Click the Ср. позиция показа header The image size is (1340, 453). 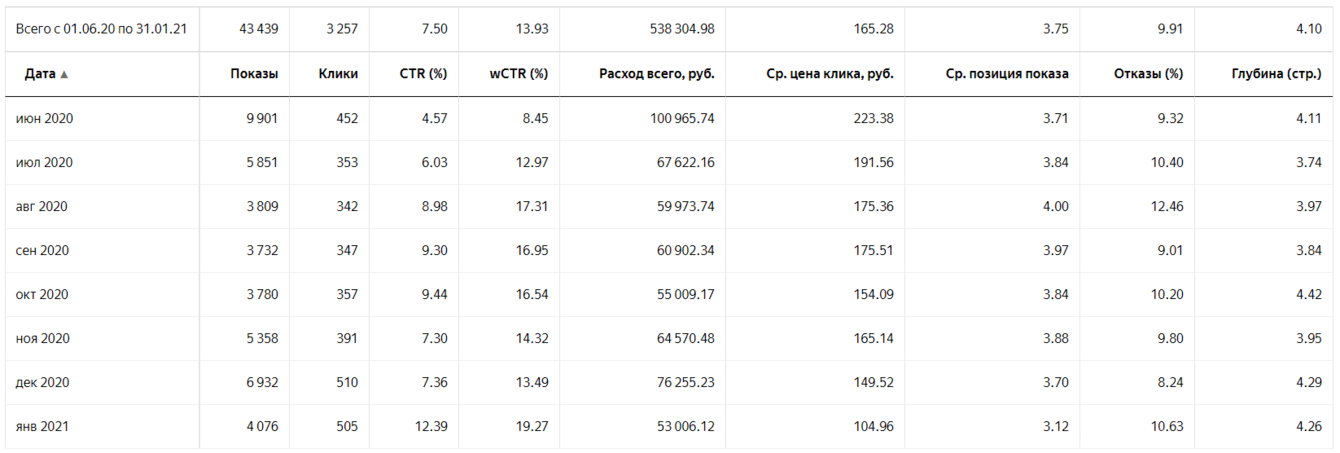pyautogui.click(x=1006, y=74)
